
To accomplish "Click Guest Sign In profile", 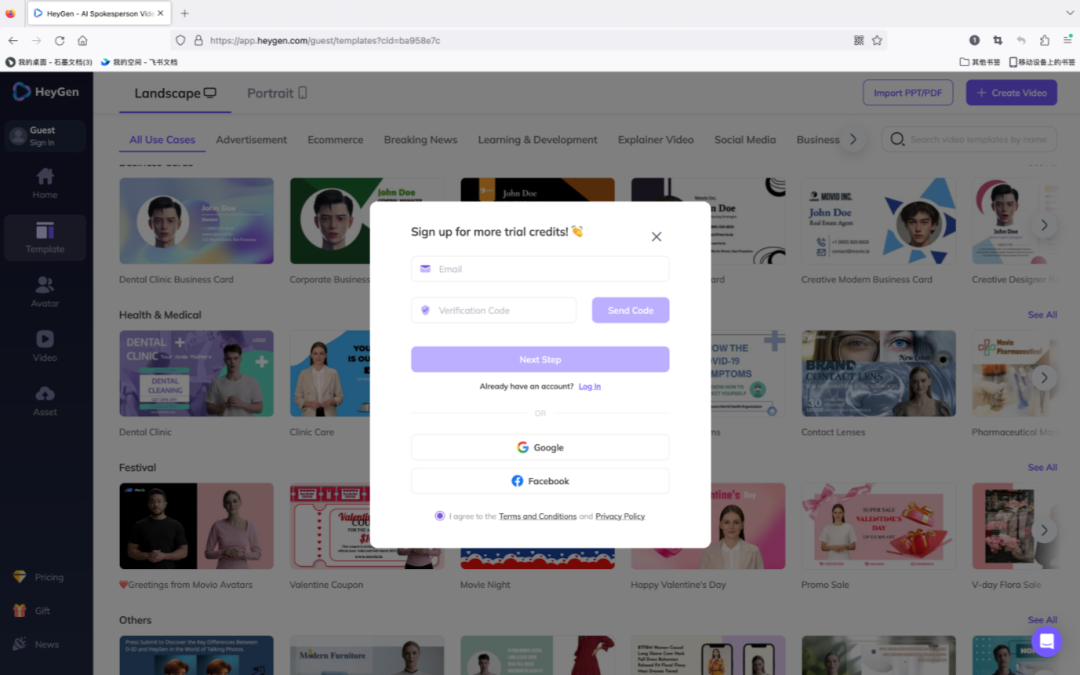I will click(x=45, y=136).
